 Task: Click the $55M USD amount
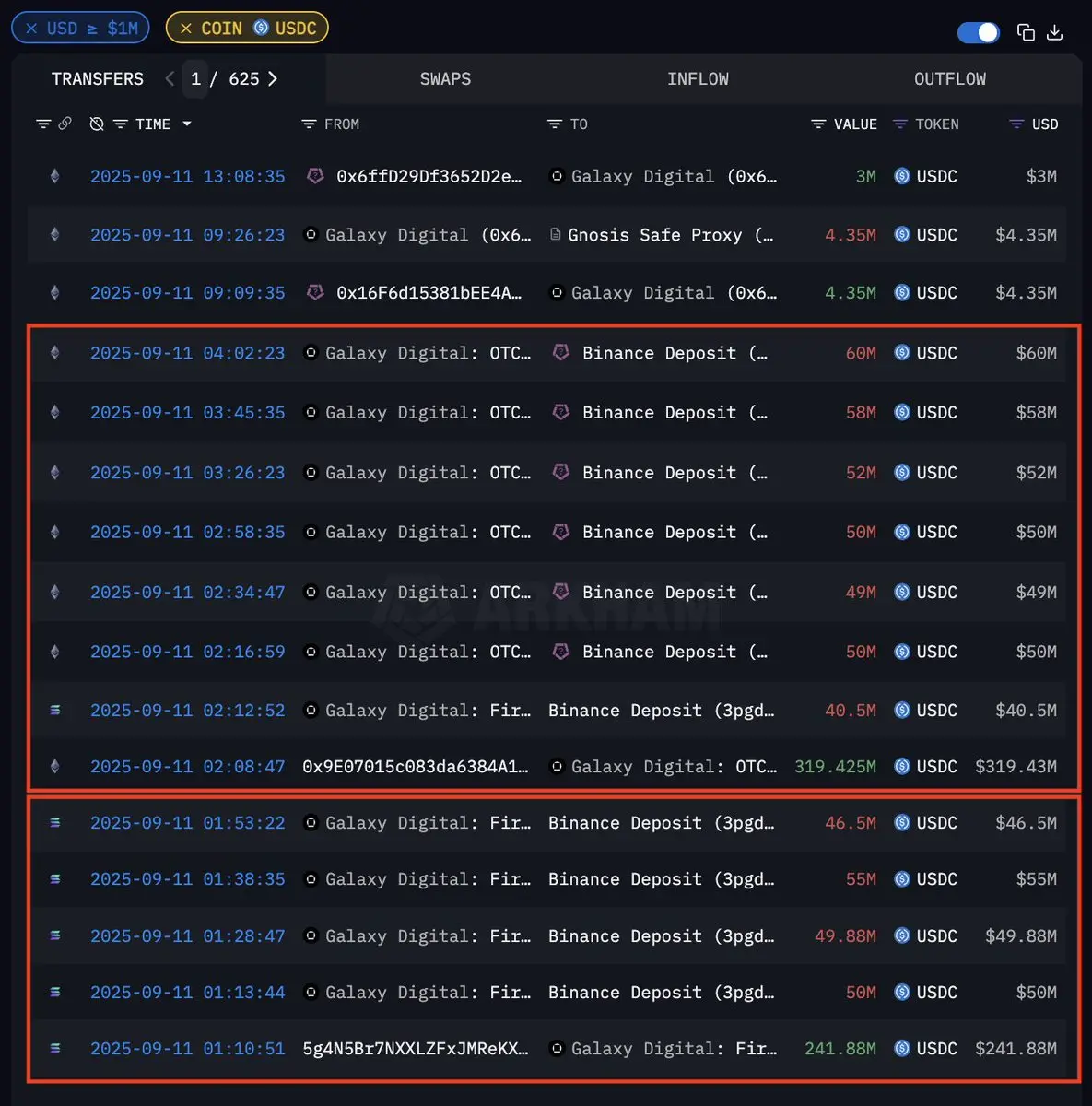pos(1037,879)
